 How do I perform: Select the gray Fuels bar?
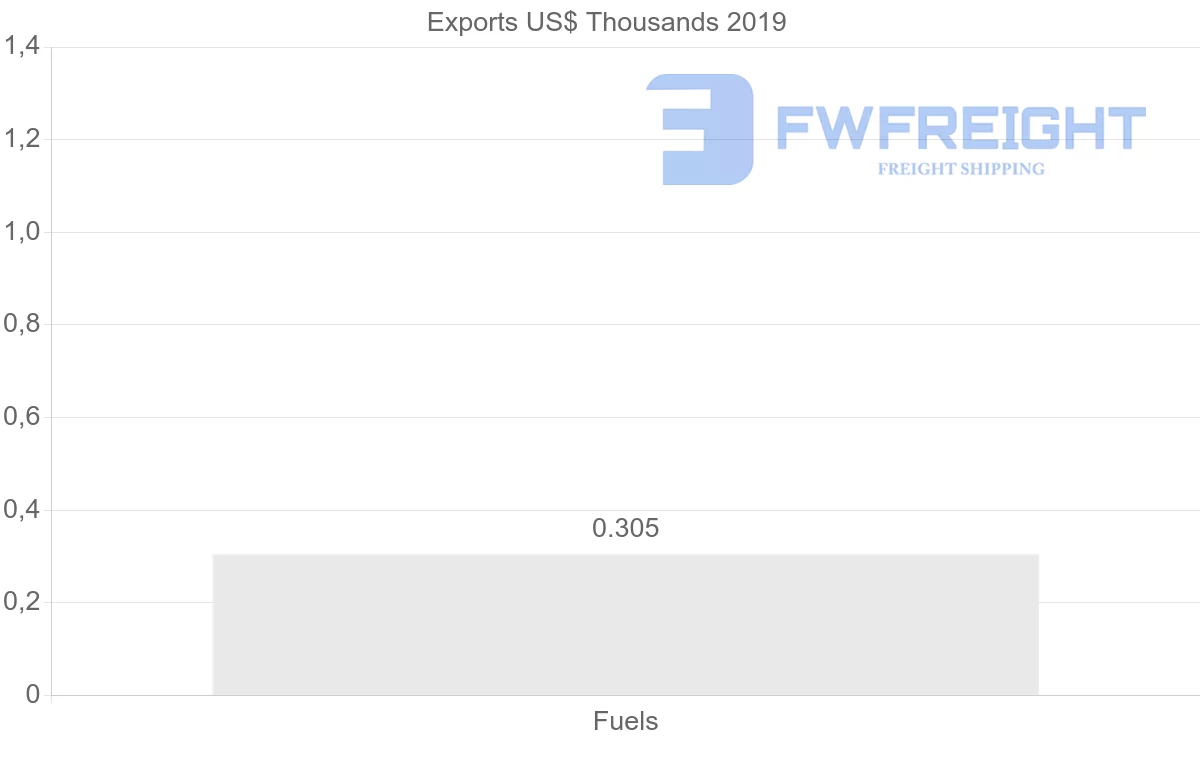pyautogui.click(x=625, y=624)
